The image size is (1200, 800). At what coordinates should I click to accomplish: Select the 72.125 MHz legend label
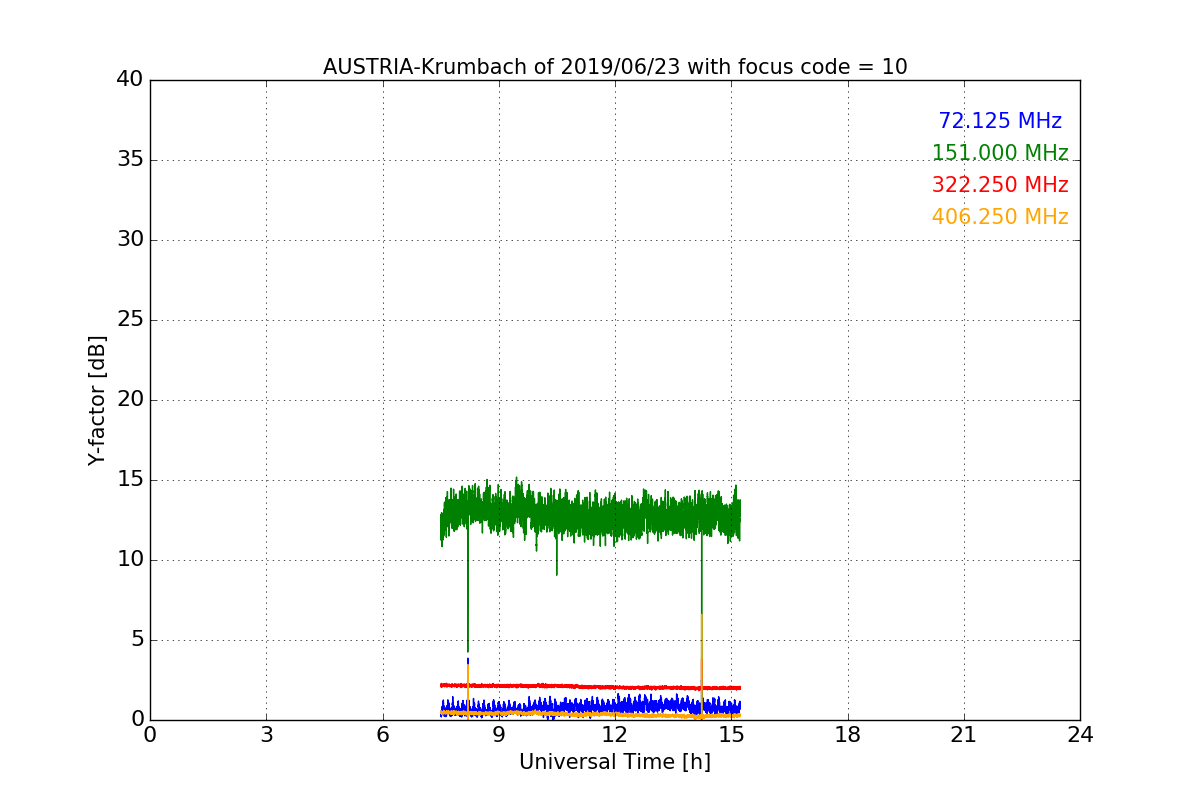[x=1000, y=121]
